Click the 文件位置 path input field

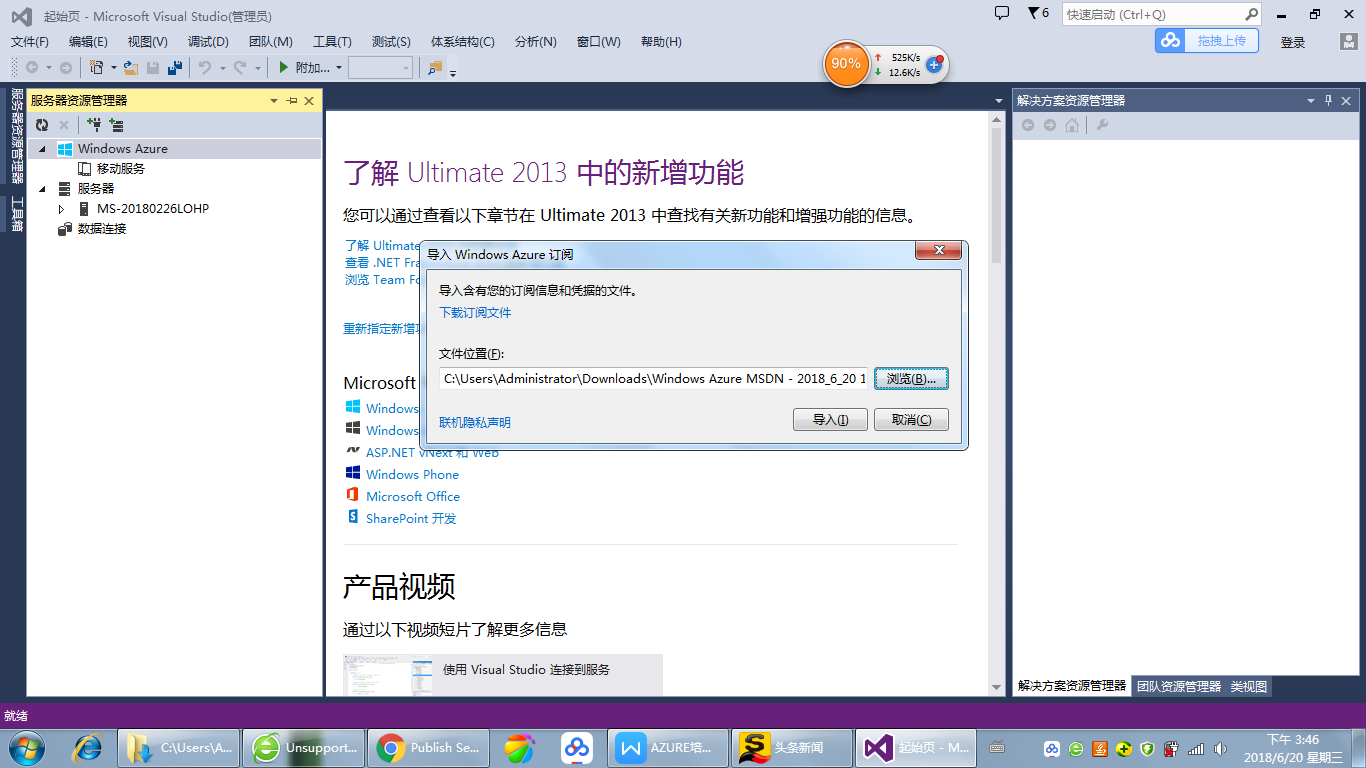654,379
